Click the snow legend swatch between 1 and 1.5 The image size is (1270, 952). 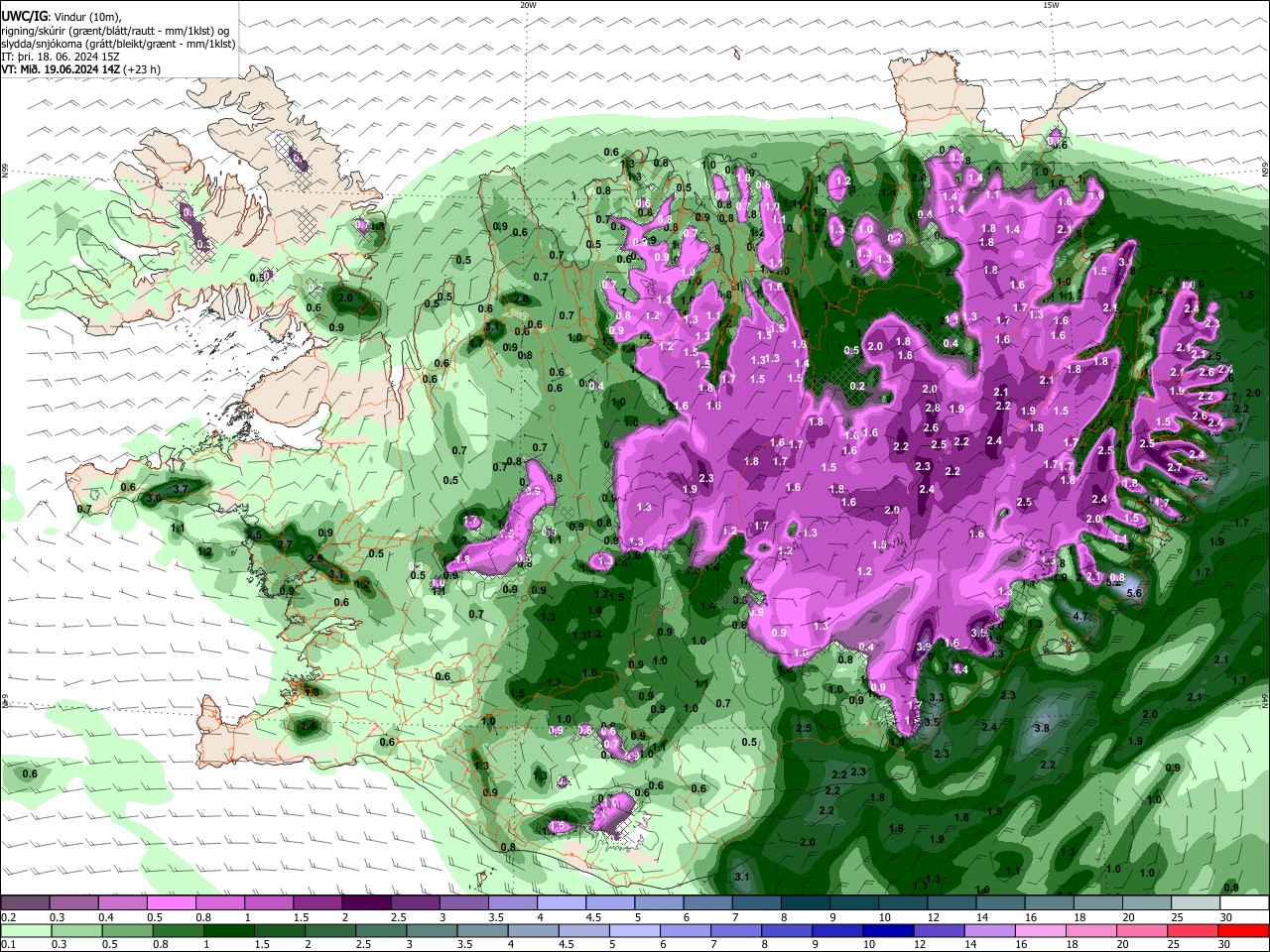269,903
